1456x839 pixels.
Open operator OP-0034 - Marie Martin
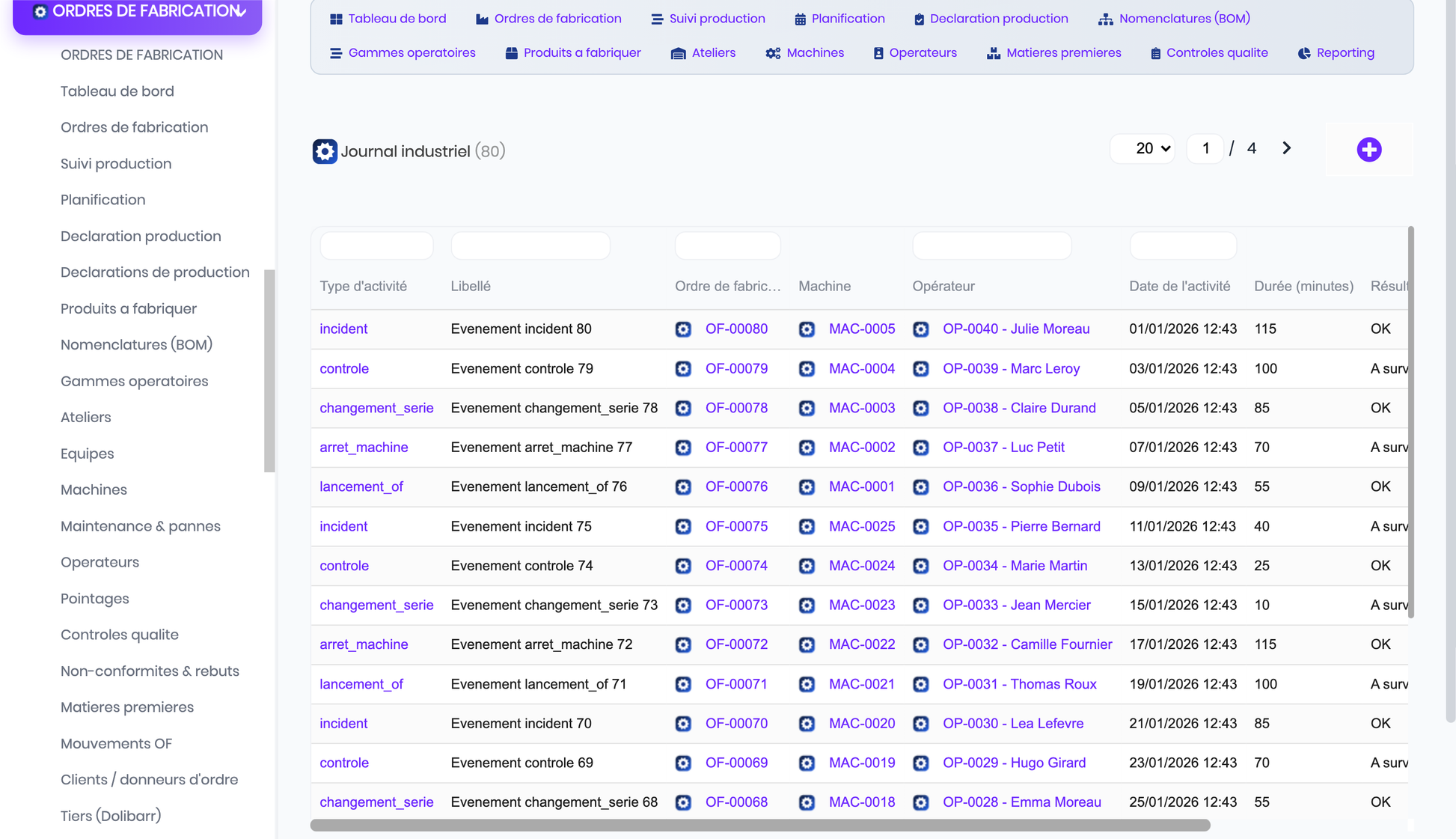click(1015, 566)
